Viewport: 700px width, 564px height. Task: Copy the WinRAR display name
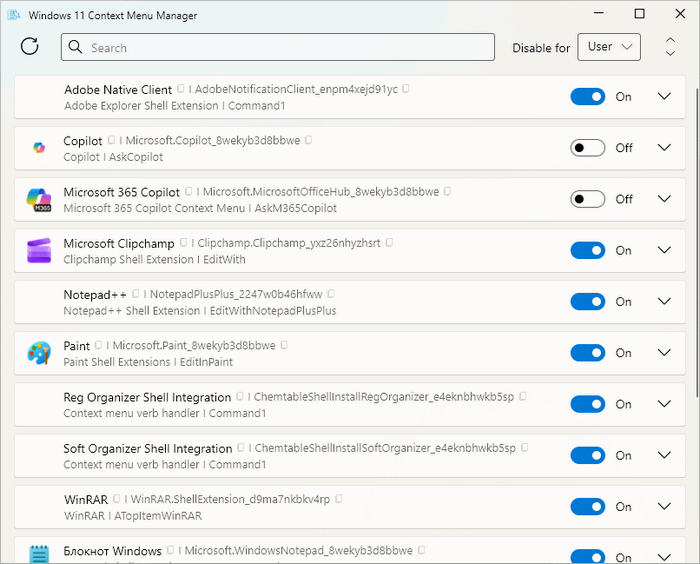coord(117,498)
